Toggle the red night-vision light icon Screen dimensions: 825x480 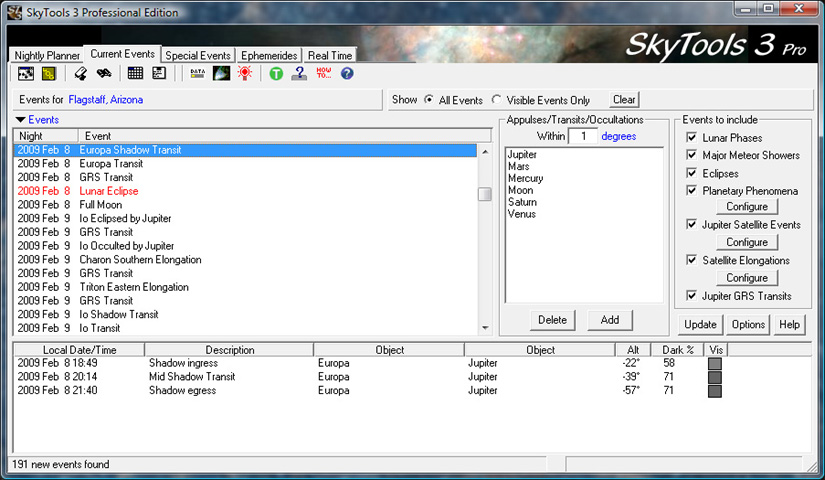point(245,73)
